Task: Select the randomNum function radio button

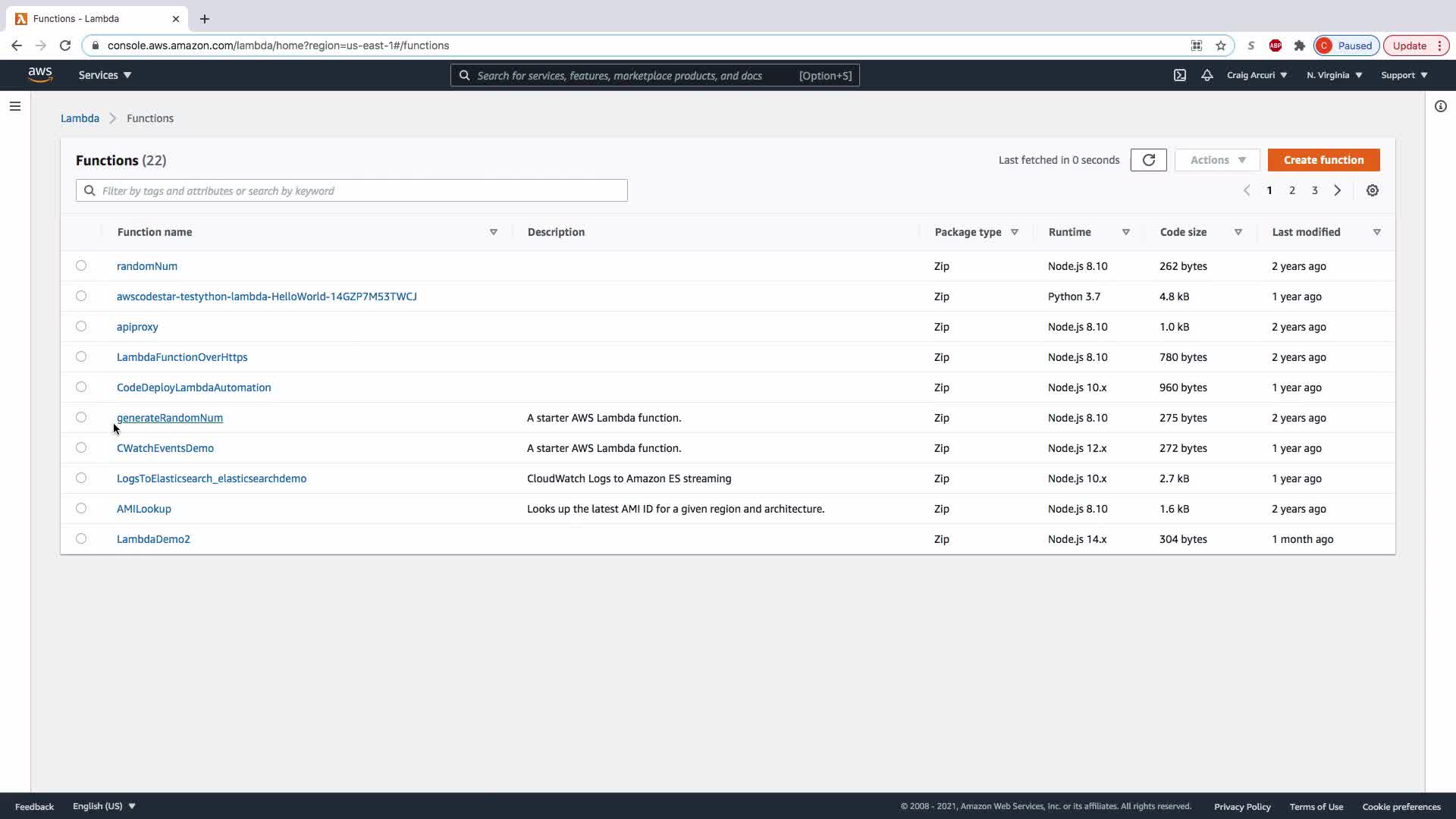Action: pos(81,265)
